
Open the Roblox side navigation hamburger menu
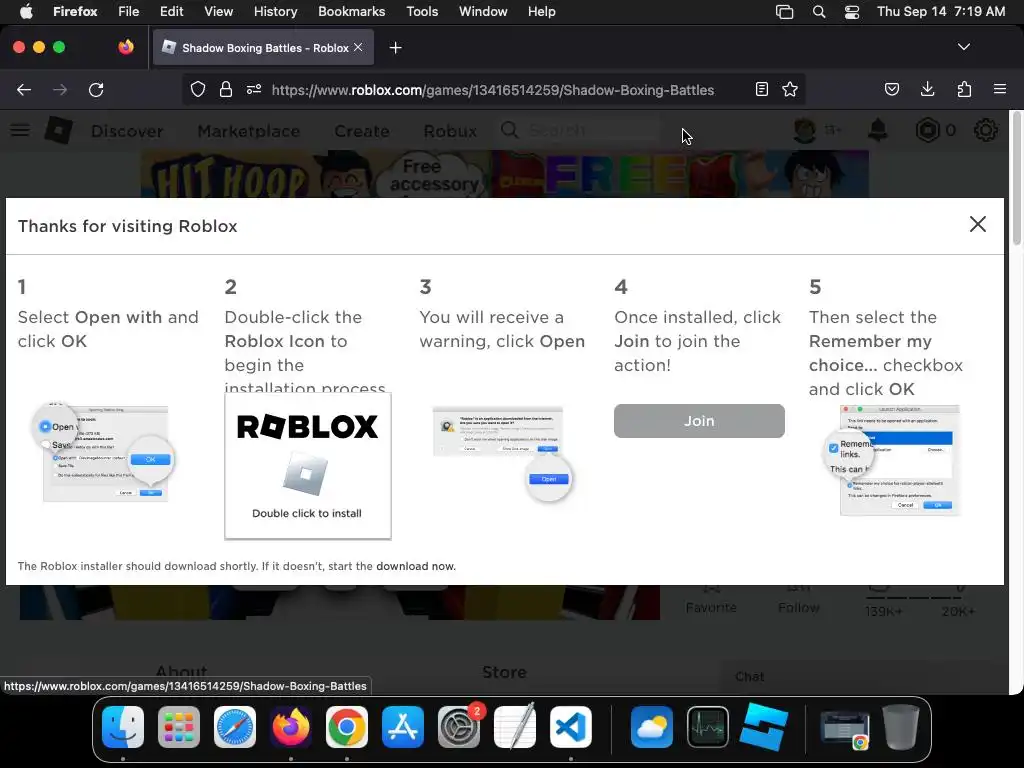(x=20, y=131)
